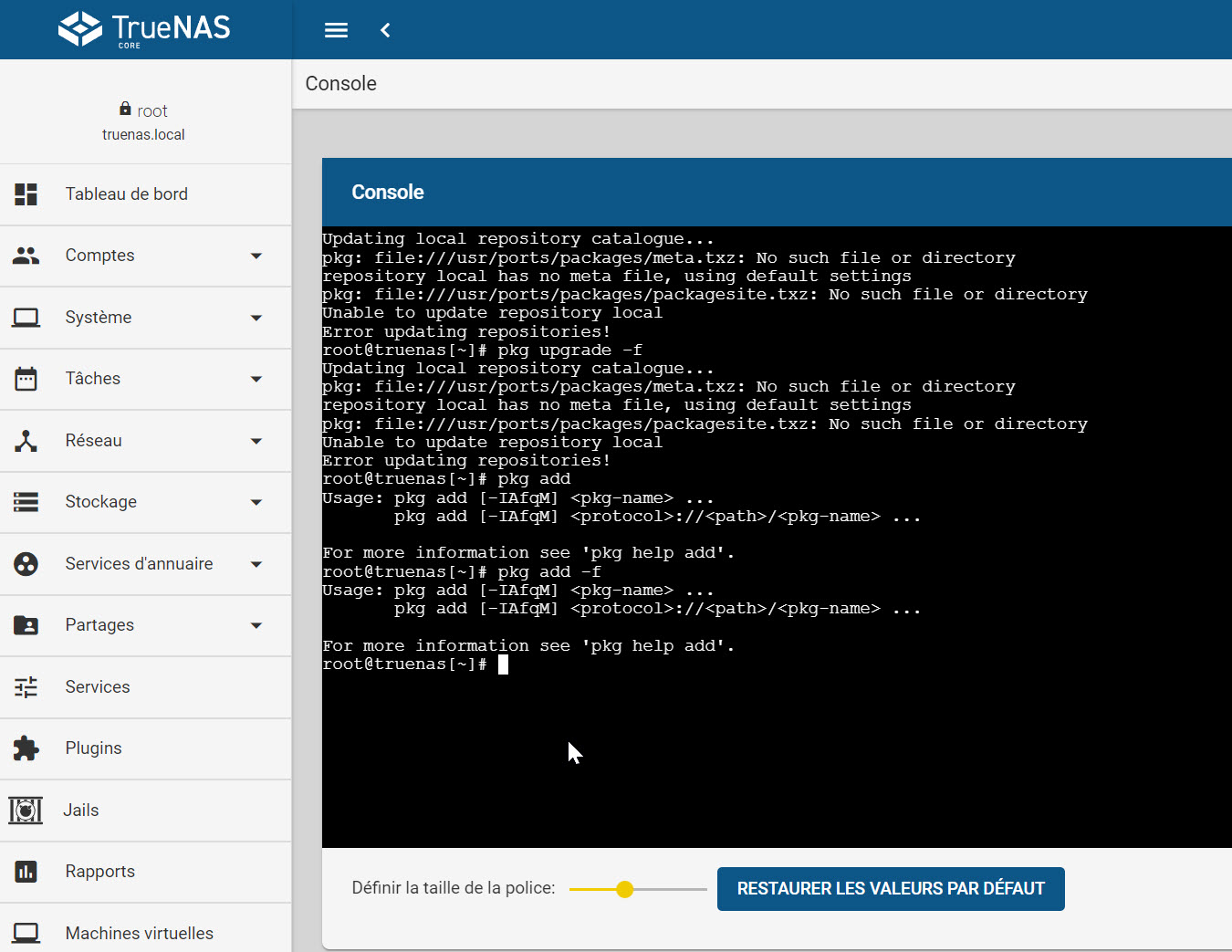Open Jails via its jail icon
1232x952 pixels.
(x=26, y=811)
